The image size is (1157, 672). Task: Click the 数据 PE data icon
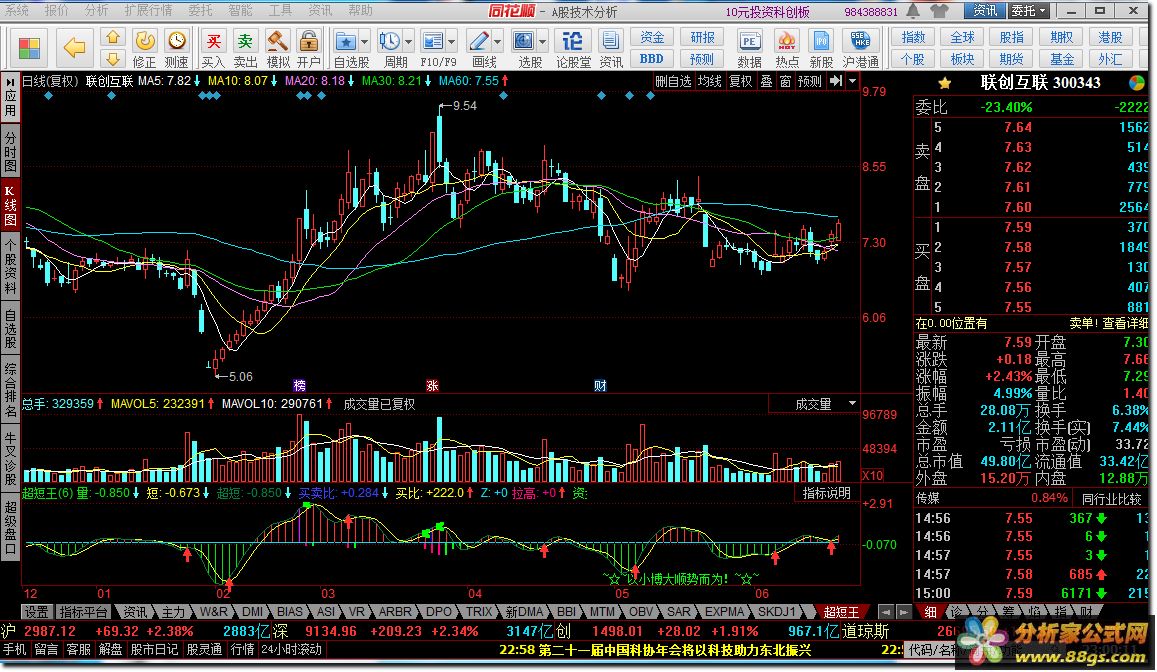coord(750,41)
